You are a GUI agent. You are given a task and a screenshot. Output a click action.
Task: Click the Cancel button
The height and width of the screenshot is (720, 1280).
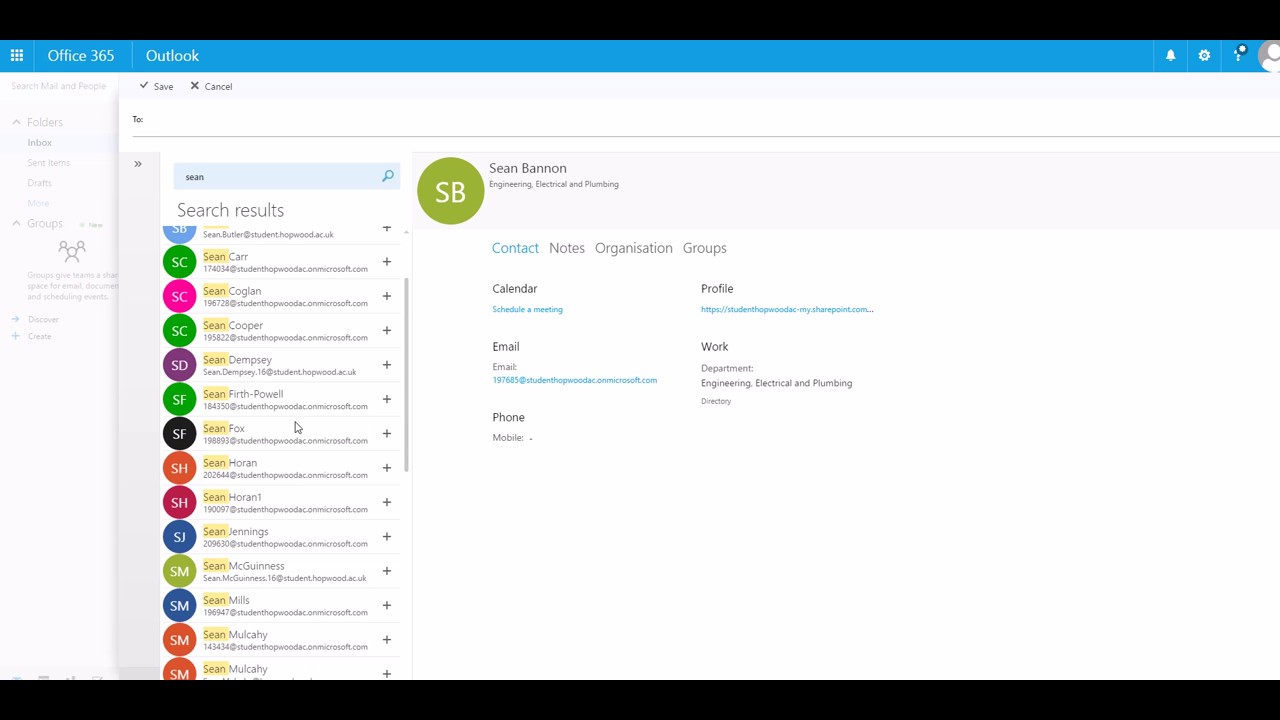(211, 86)
